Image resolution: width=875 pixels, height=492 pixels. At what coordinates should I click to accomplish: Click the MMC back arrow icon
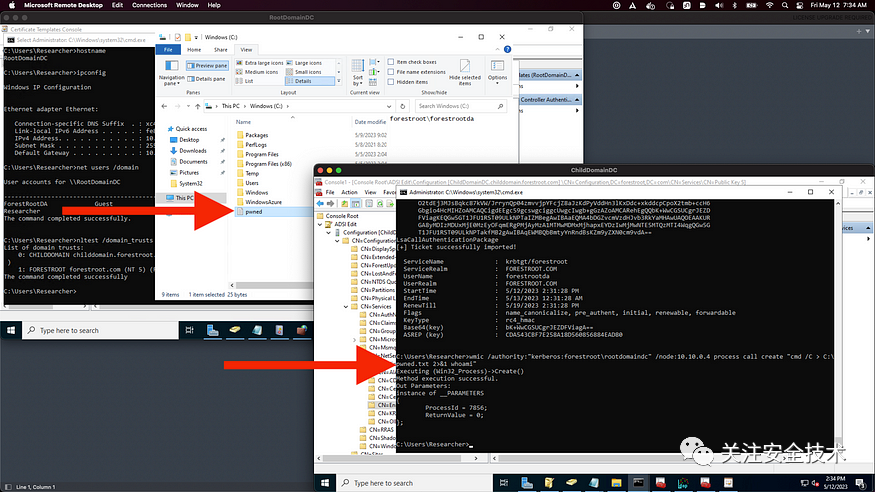point(320,204)
